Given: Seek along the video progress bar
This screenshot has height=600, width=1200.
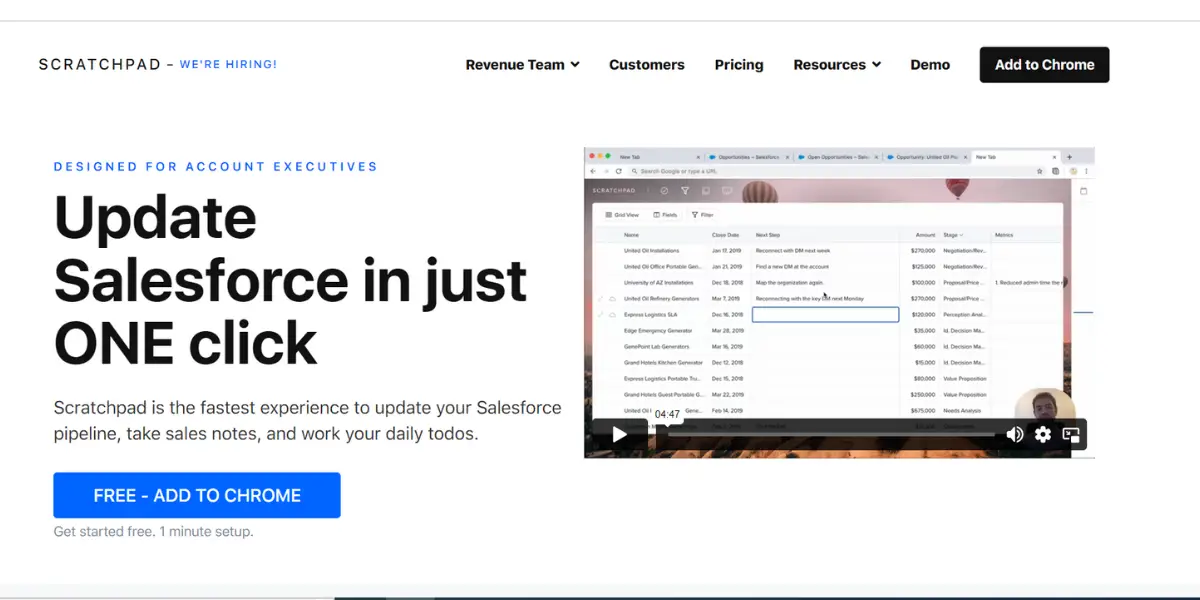Looking at the screenshot, I should (x=831, y=434).
